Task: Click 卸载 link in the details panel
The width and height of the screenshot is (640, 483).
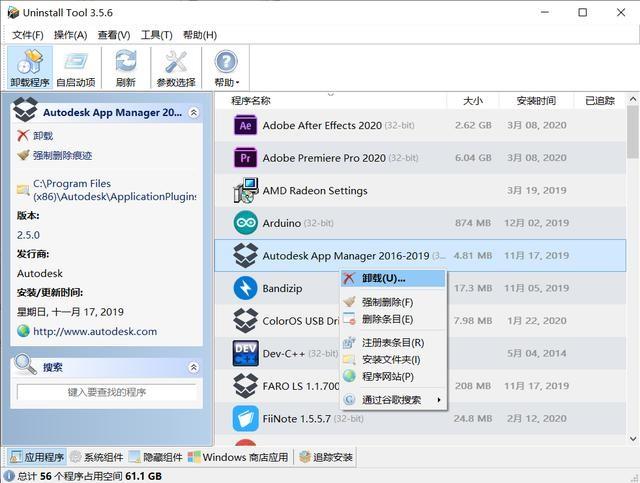Action: 43,136
